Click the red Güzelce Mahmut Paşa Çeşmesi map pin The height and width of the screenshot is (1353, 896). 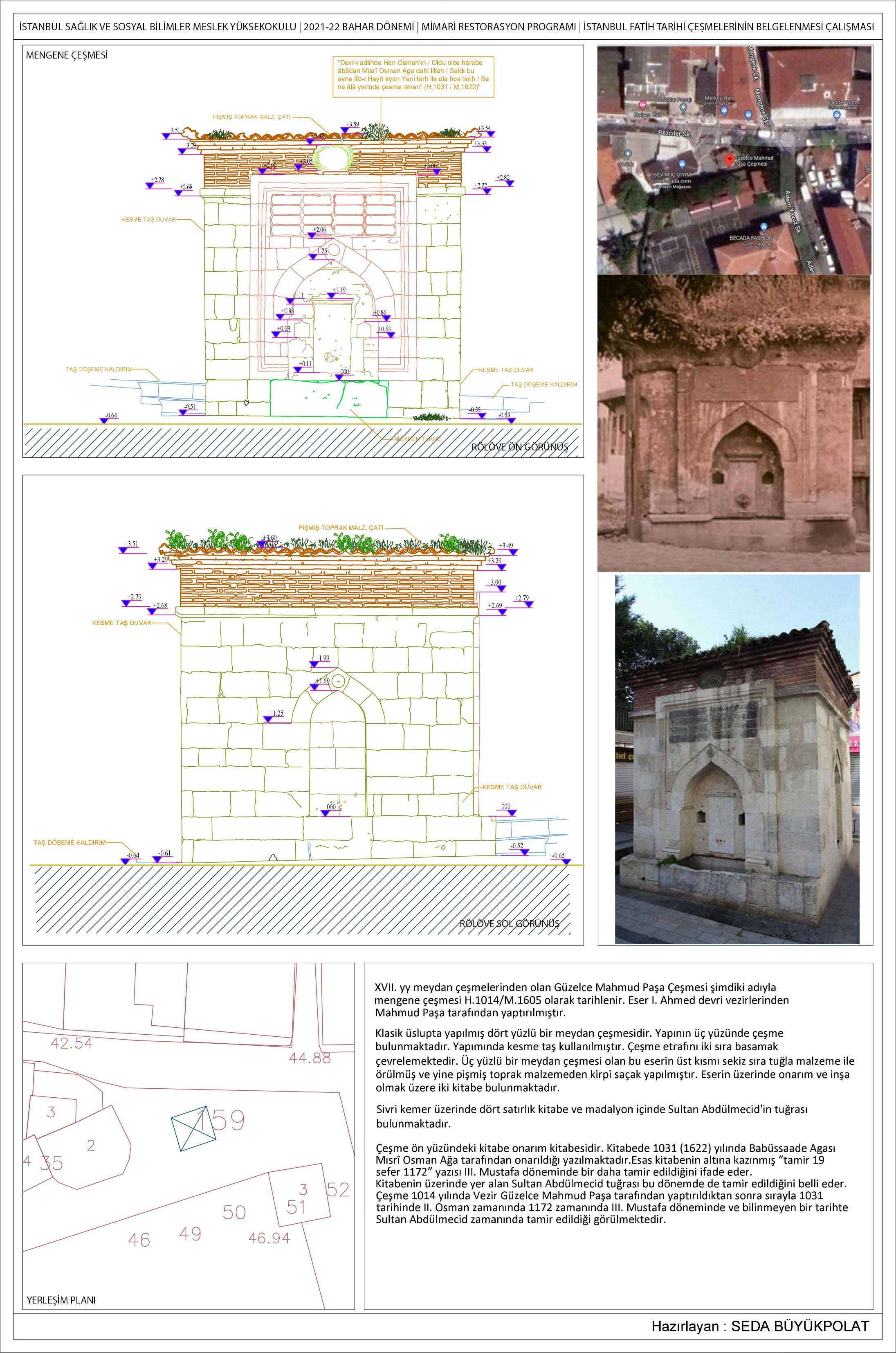coord(729,160)
